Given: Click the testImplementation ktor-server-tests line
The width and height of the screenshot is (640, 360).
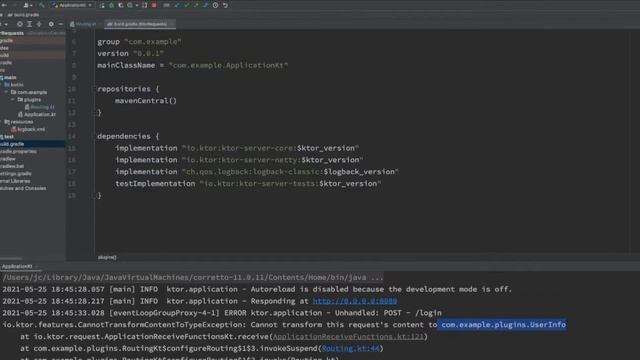Looking at the screenshot, I should pyautogui.click(x=248, y=184).
